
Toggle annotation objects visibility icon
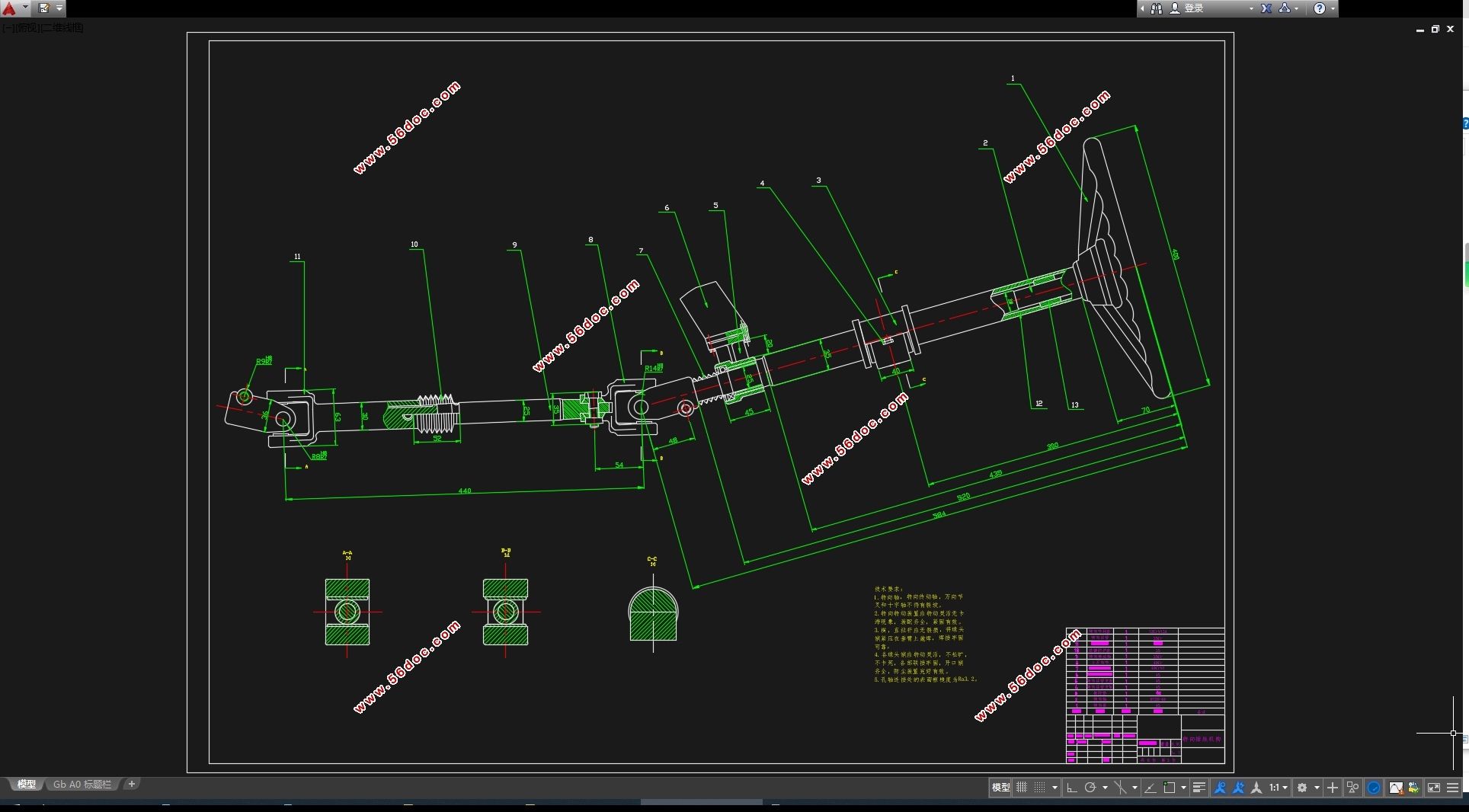point(1220,788)
